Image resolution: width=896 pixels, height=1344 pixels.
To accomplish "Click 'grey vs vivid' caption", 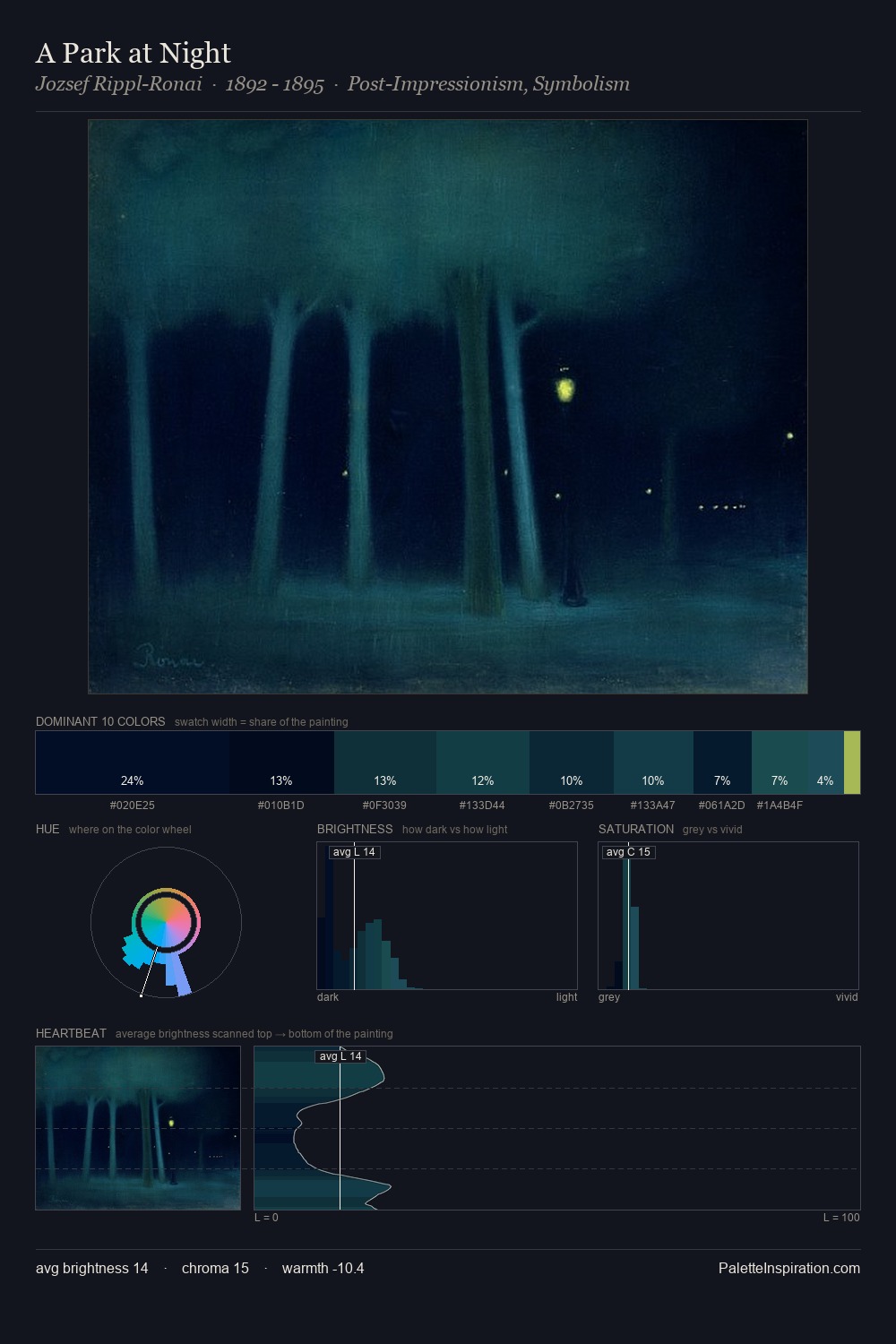I will 712,830.
